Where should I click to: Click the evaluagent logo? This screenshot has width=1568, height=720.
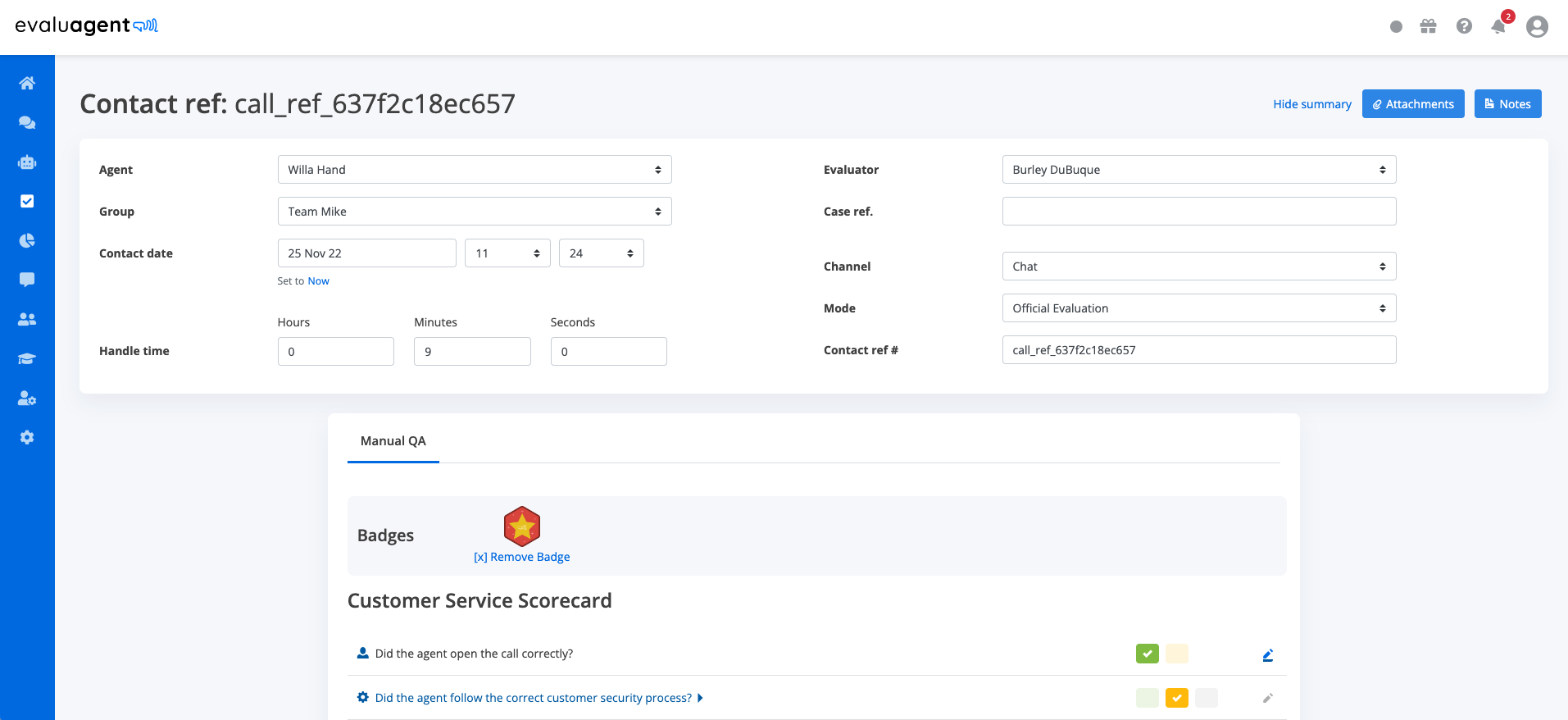86,25
